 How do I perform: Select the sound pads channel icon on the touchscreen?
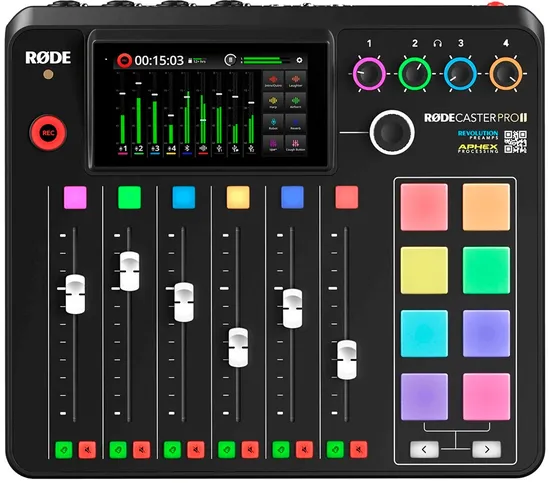[x=203, y=149]
